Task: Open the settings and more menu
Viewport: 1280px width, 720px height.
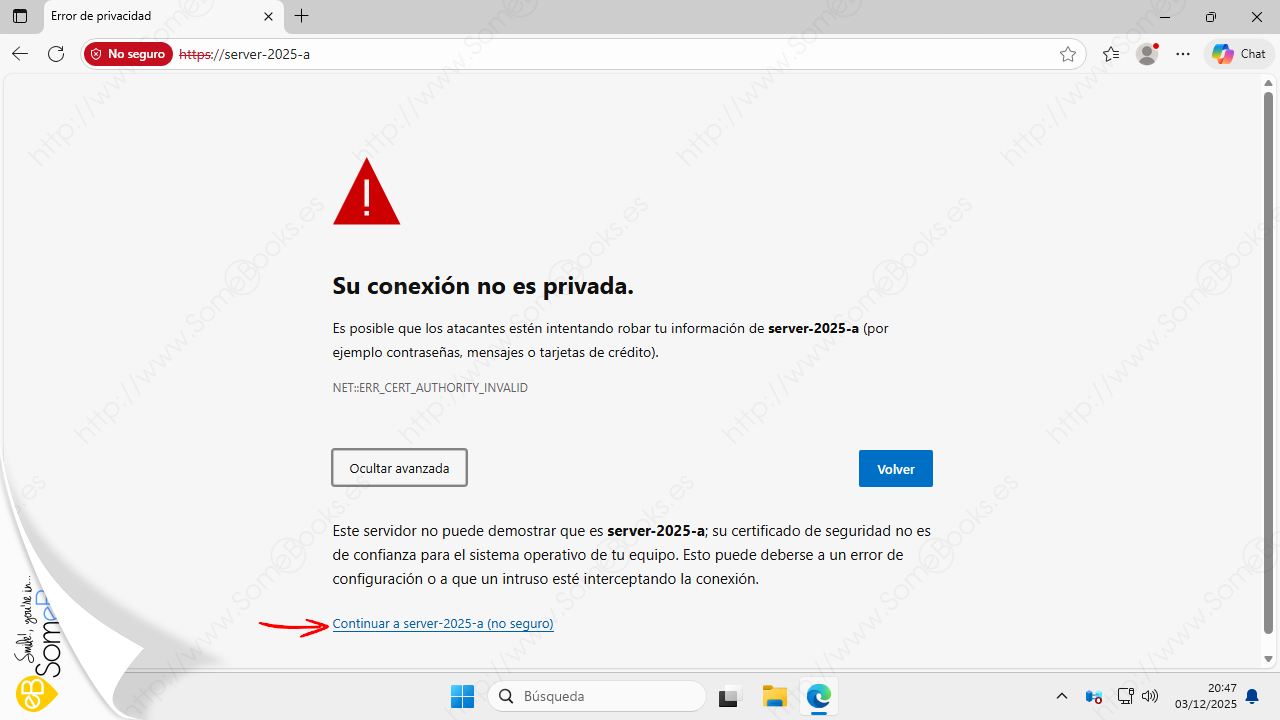Action: pyautogui.click(x=1183, y=54)
